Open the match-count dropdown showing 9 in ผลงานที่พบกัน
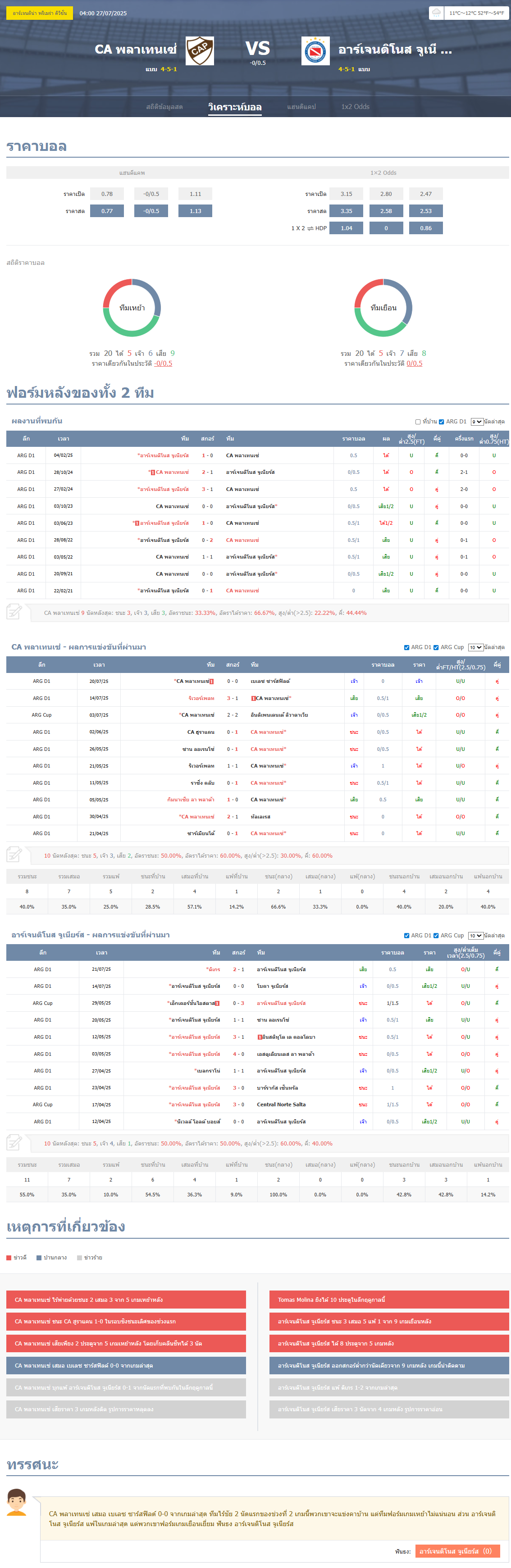The width and height of the screenshot is (511, 1568). [x=477, y=421]
